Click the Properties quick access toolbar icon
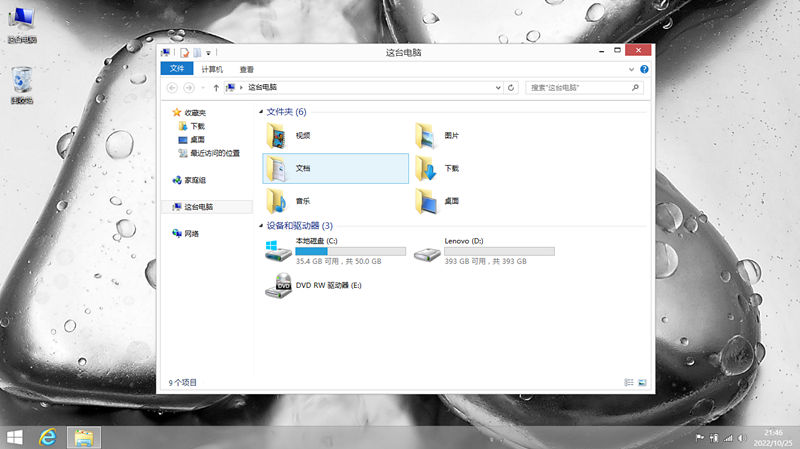Image resolution: width=800 pixels, height=449 pixels. (x=184, y=53)
